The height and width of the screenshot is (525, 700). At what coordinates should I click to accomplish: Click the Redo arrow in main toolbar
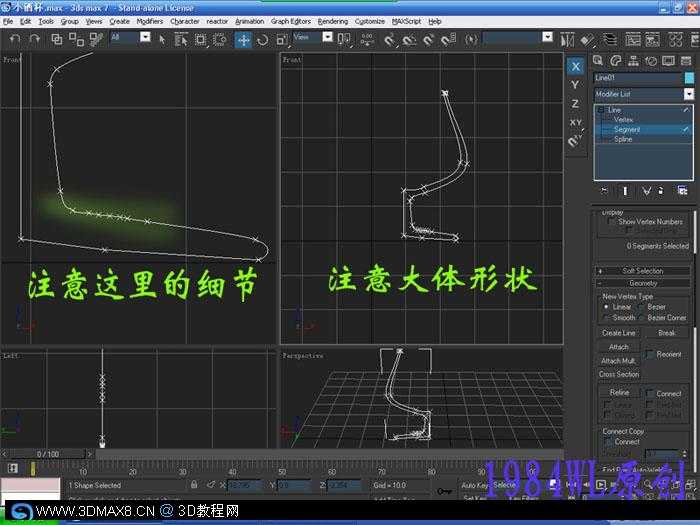[x=34, y=39]
